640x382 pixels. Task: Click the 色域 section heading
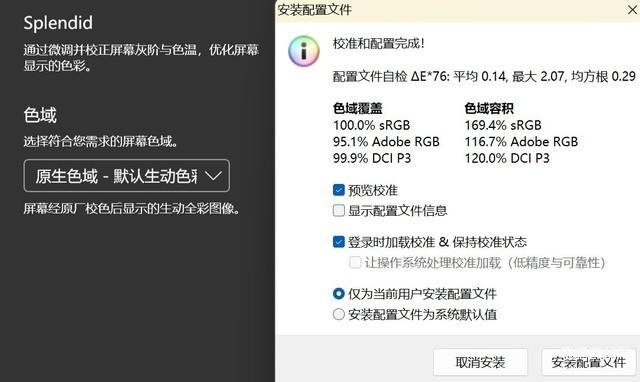[40, 115]
